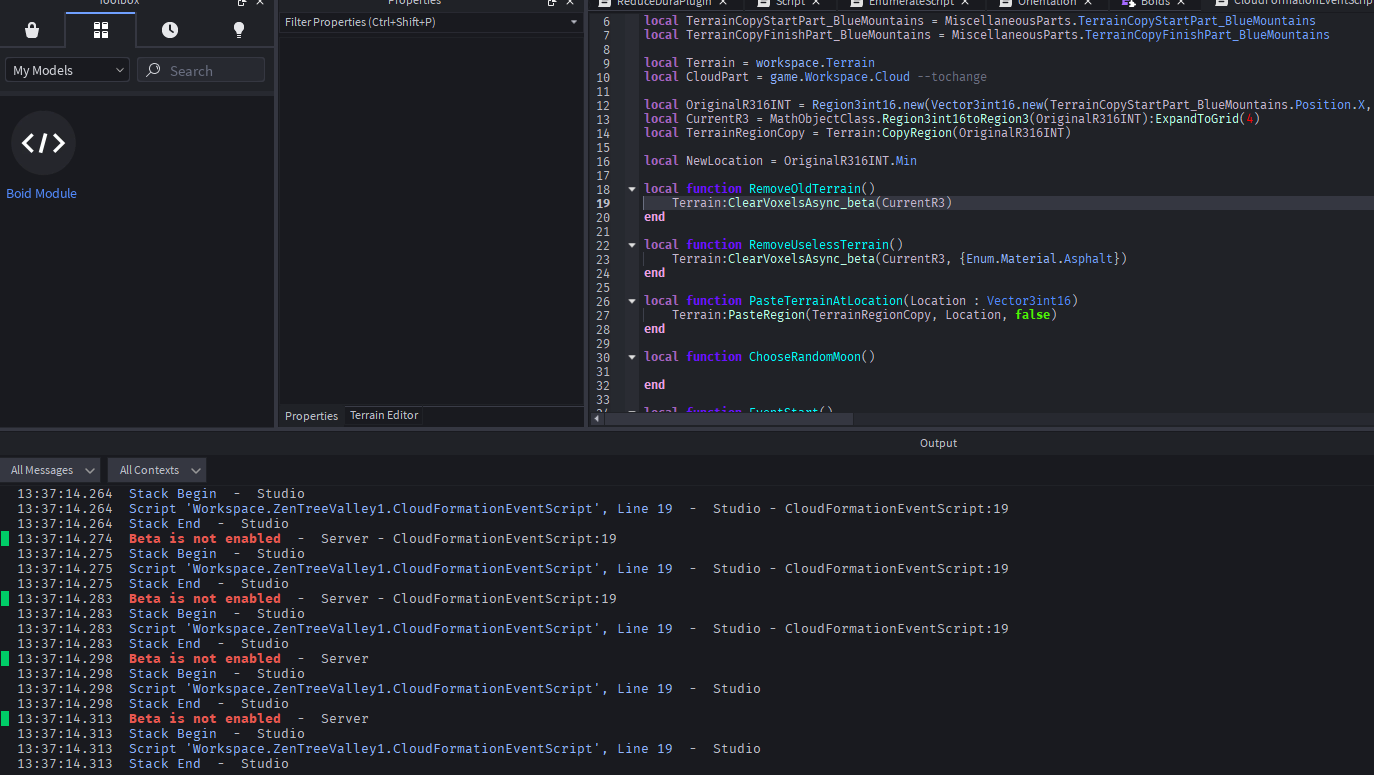The height and width of the screenshot is (775, 1374).
Task: Focus the Toolbox Search field
Action: coord(201,70)
